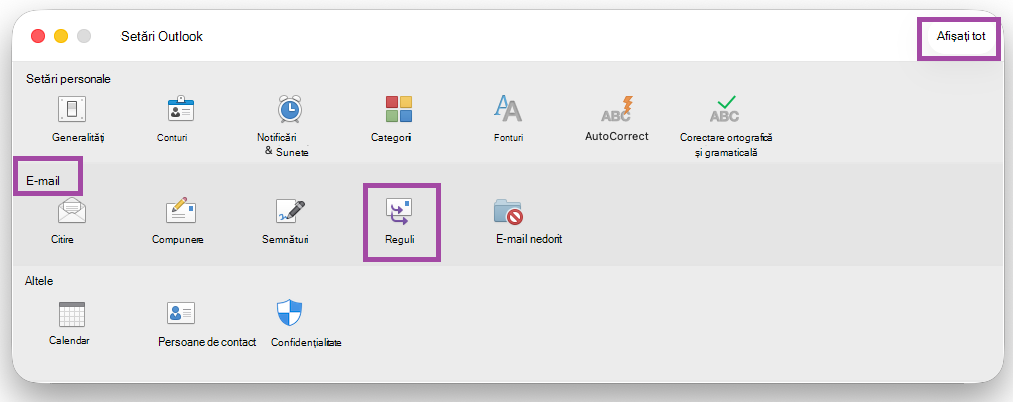This screenshot has height=402, width=1013.
Task: Click the Afișați tot button
Action: (961, 36)
